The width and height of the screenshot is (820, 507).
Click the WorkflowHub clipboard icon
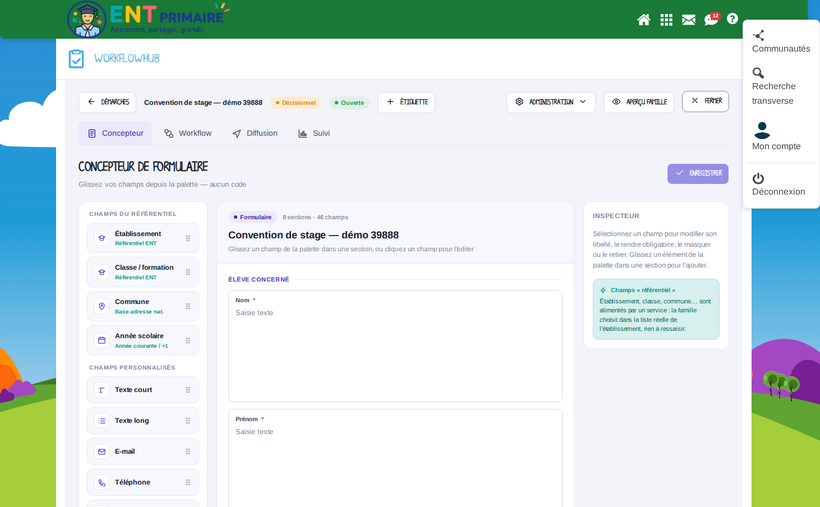[76, 59]
